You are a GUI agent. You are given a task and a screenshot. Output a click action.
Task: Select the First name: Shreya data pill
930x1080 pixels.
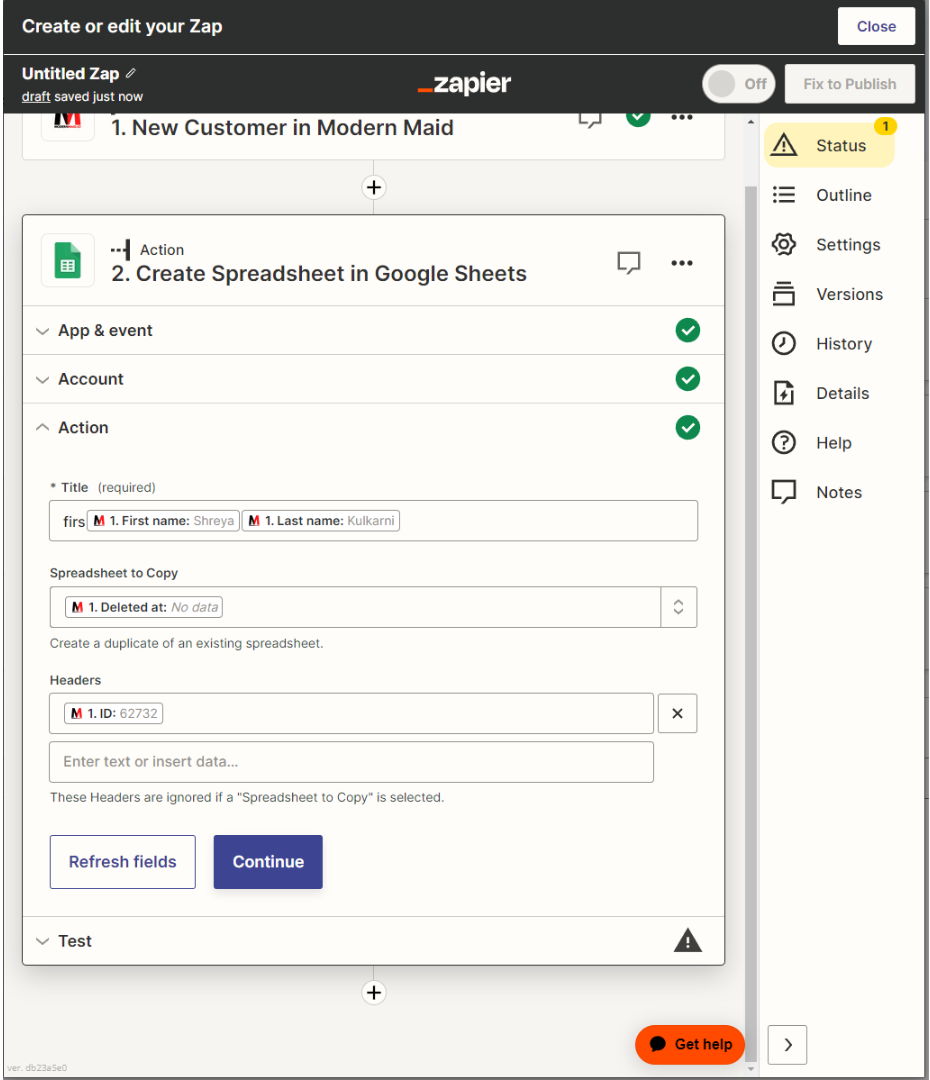pyautogui.click(x=163, y=521)
